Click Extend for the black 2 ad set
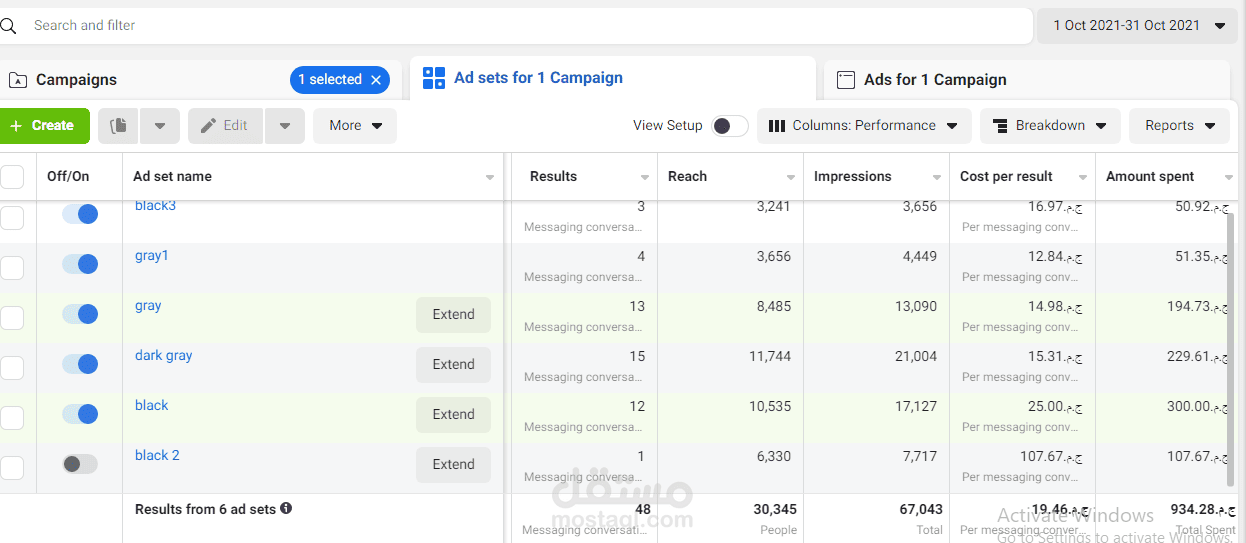This screenshot has width=1246, height=543. [453, 464]
